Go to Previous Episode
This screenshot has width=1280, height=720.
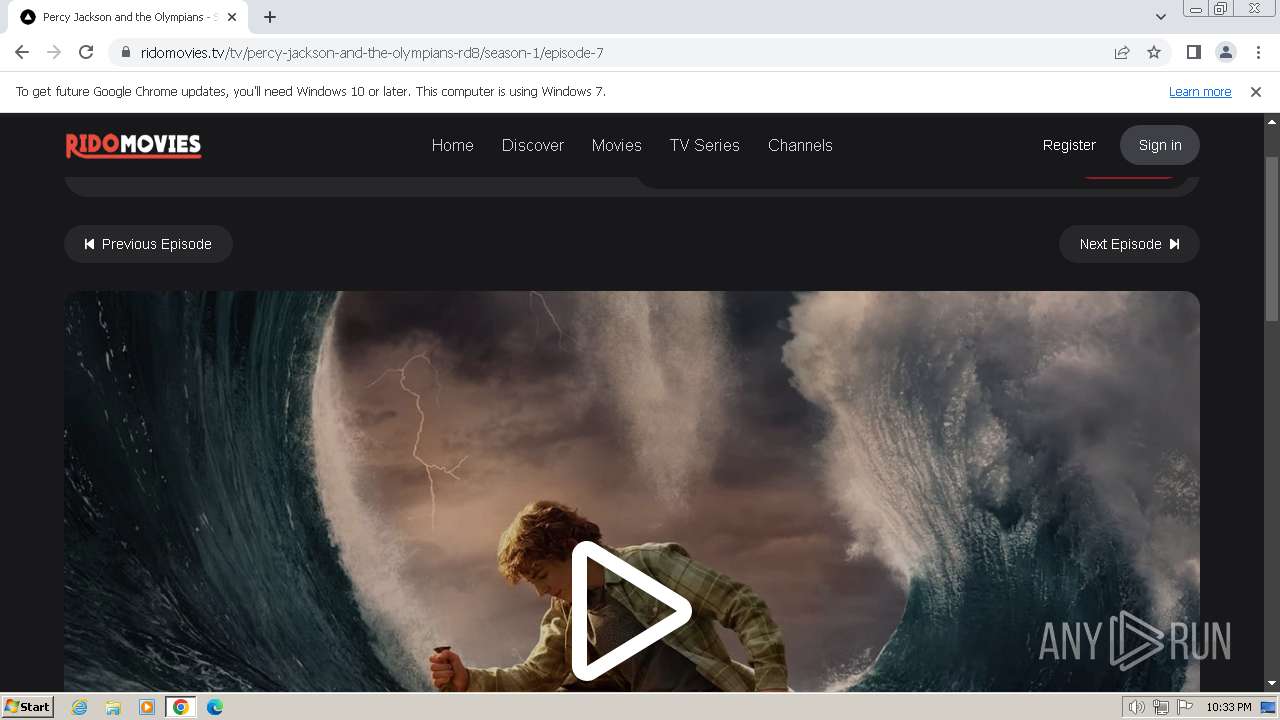tap(148, 244)
